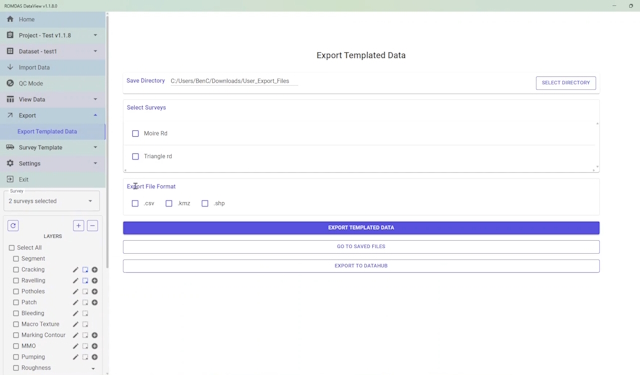The width and height of the screenshot is (640, 375).
Task: Check the Segment layer checkbox
Action: tap(16, 259)
